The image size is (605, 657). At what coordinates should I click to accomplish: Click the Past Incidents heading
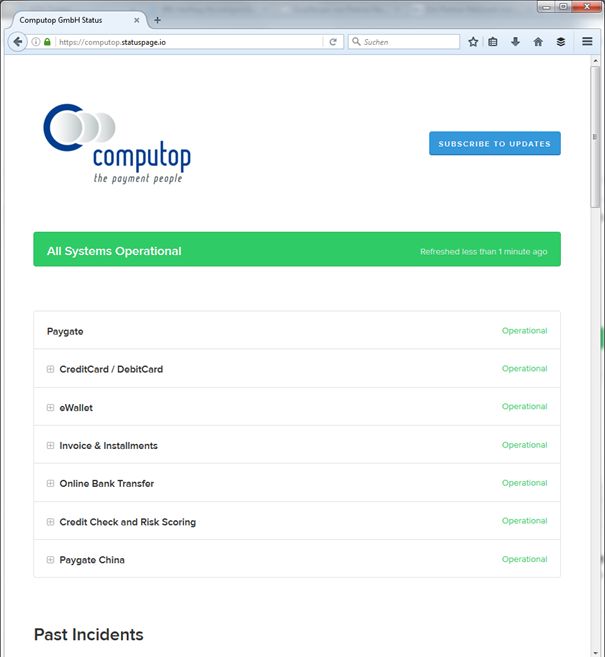click(x=88, y=634)
